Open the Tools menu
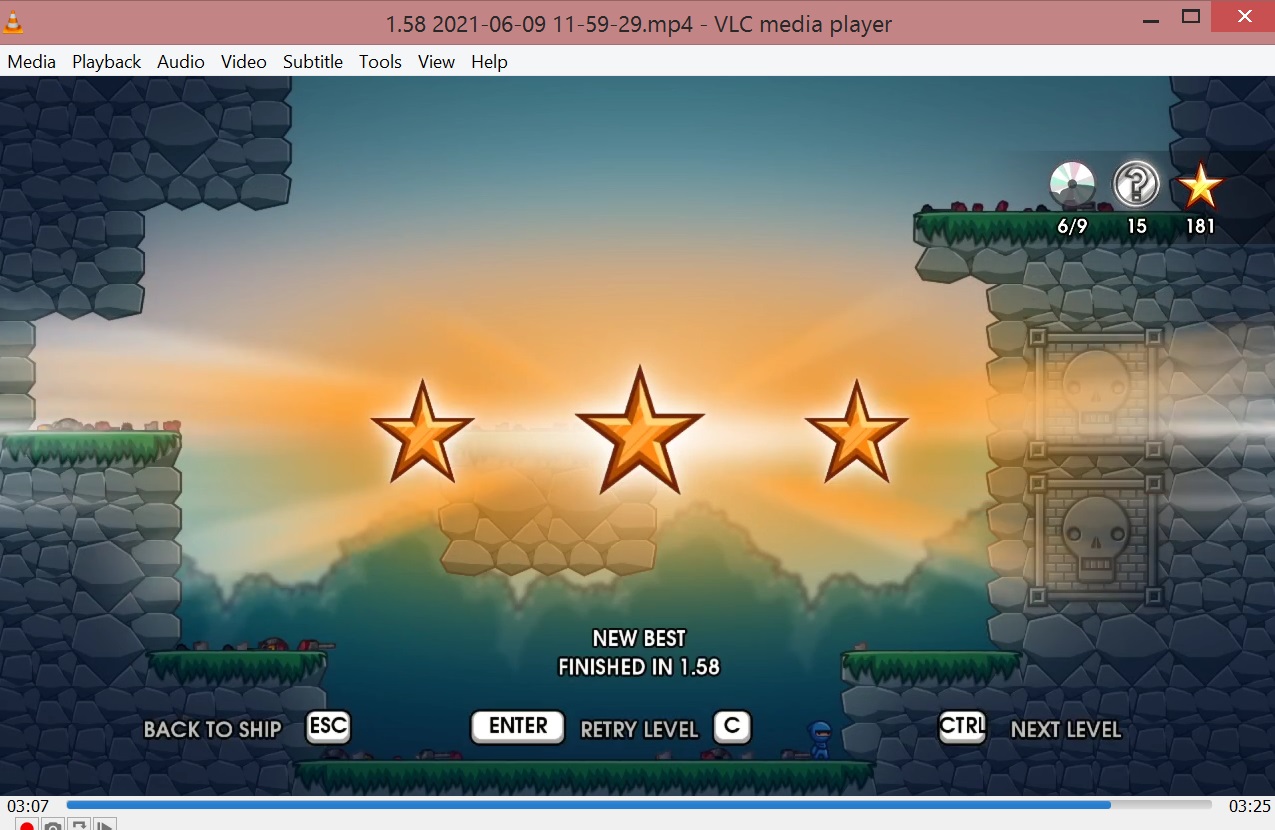Screen dimensions: 1275x830 click(x=380, y=62)
